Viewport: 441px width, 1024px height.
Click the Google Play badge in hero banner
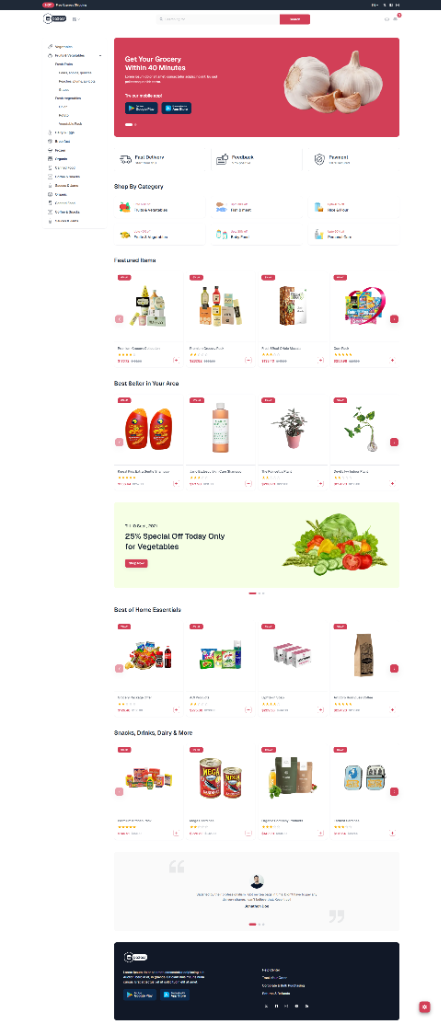(142, 108)
